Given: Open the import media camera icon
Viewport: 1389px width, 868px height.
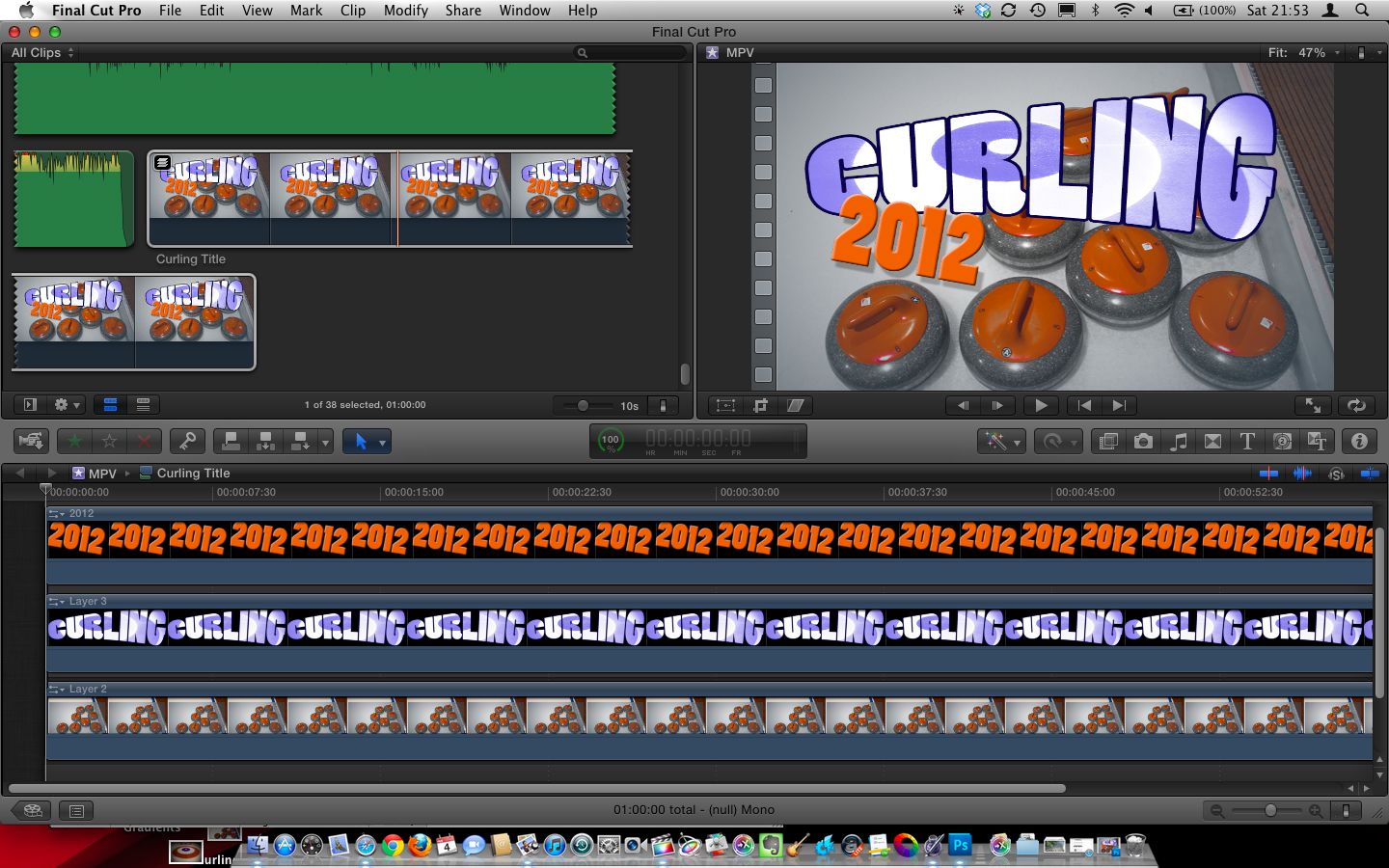Looking at the screenshot, I should pyautogui.click(x=31, y=442).
